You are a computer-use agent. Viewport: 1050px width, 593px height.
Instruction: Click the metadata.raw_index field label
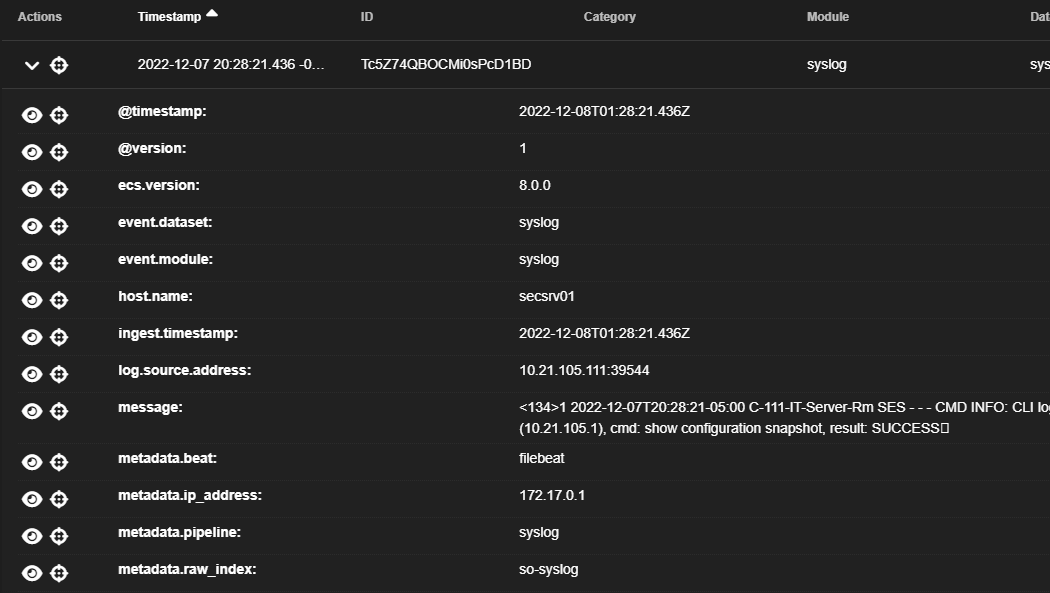tap(187, 569)
